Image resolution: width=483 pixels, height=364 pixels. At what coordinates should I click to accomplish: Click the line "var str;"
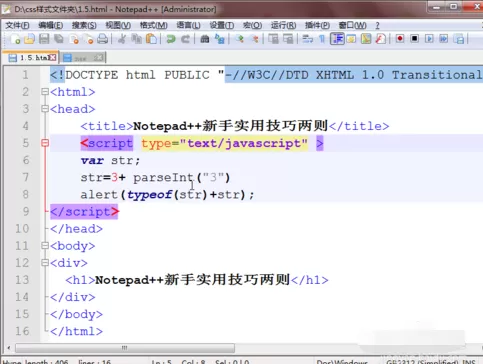(x=110, y=160)
